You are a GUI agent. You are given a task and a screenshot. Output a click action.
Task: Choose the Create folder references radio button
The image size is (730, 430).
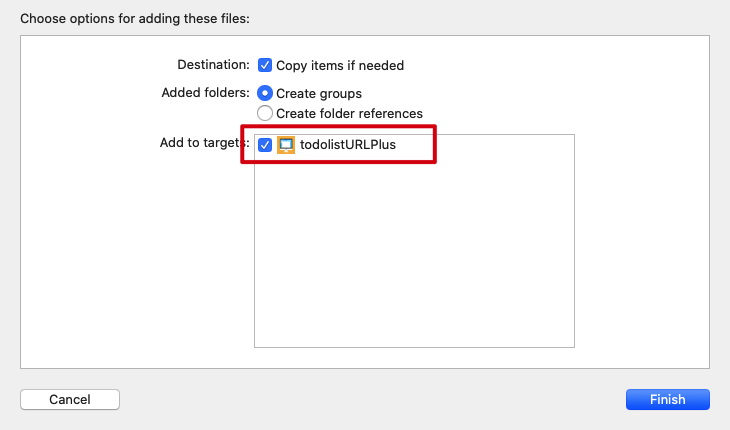tap(265, 113)
